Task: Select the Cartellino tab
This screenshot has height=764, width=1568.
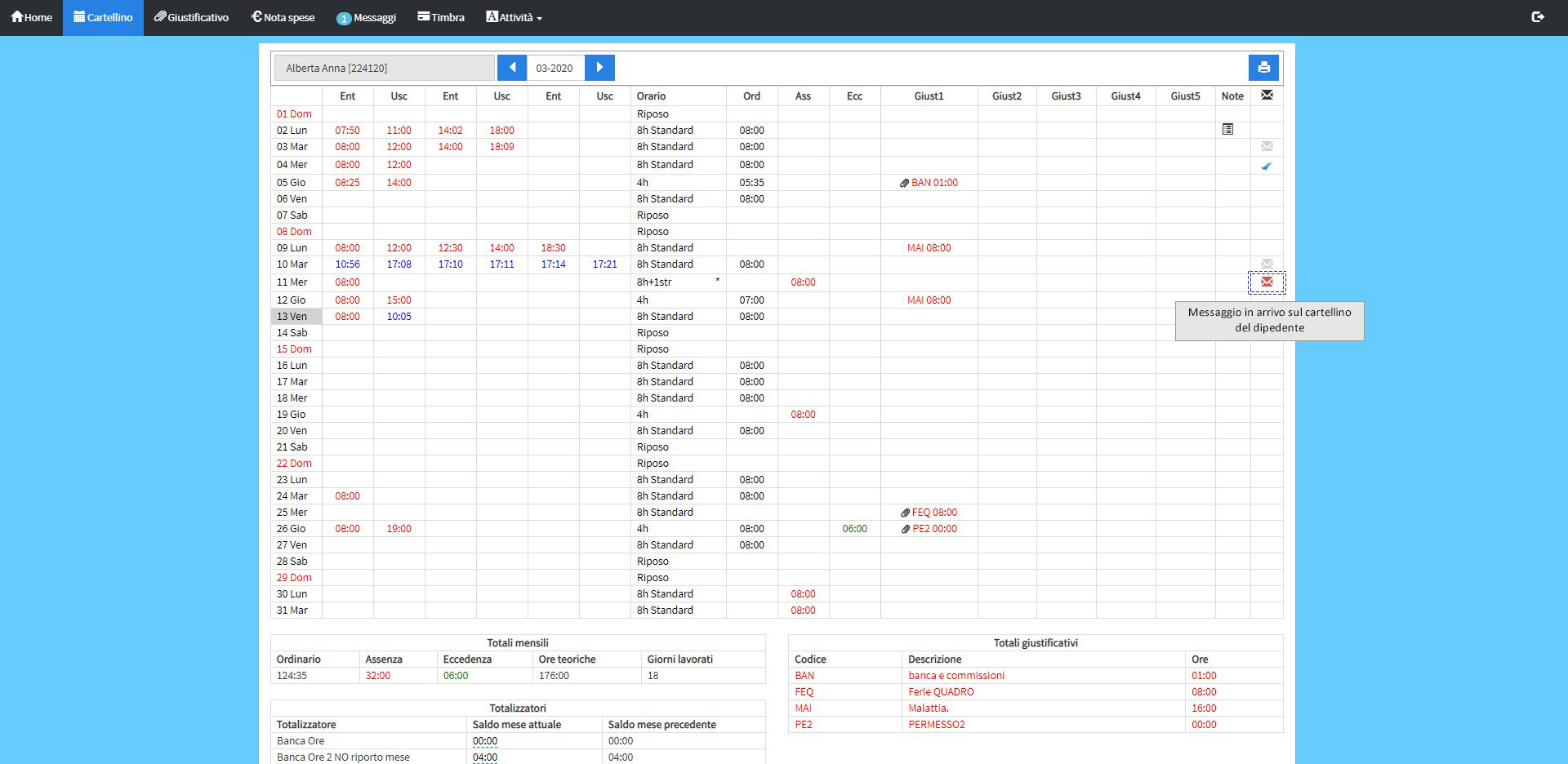Action: point(103,17)
